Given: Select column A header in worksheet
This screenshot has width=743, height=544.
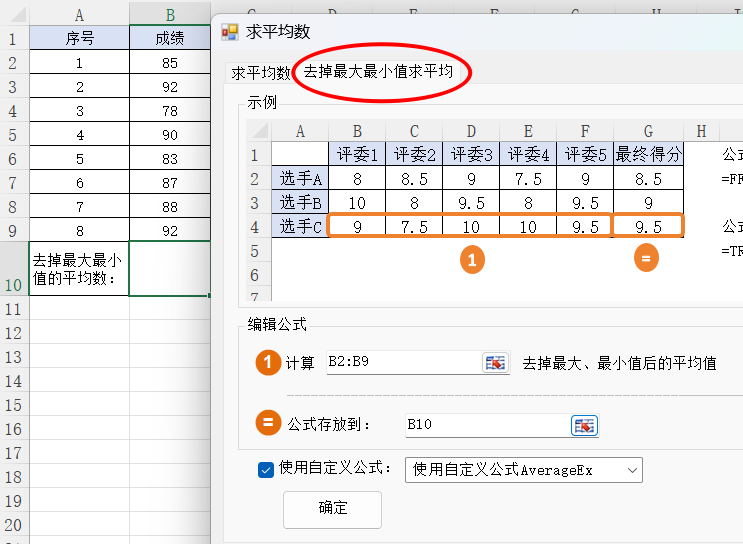Looking at the screenshot, I should [x=79, y=15].
